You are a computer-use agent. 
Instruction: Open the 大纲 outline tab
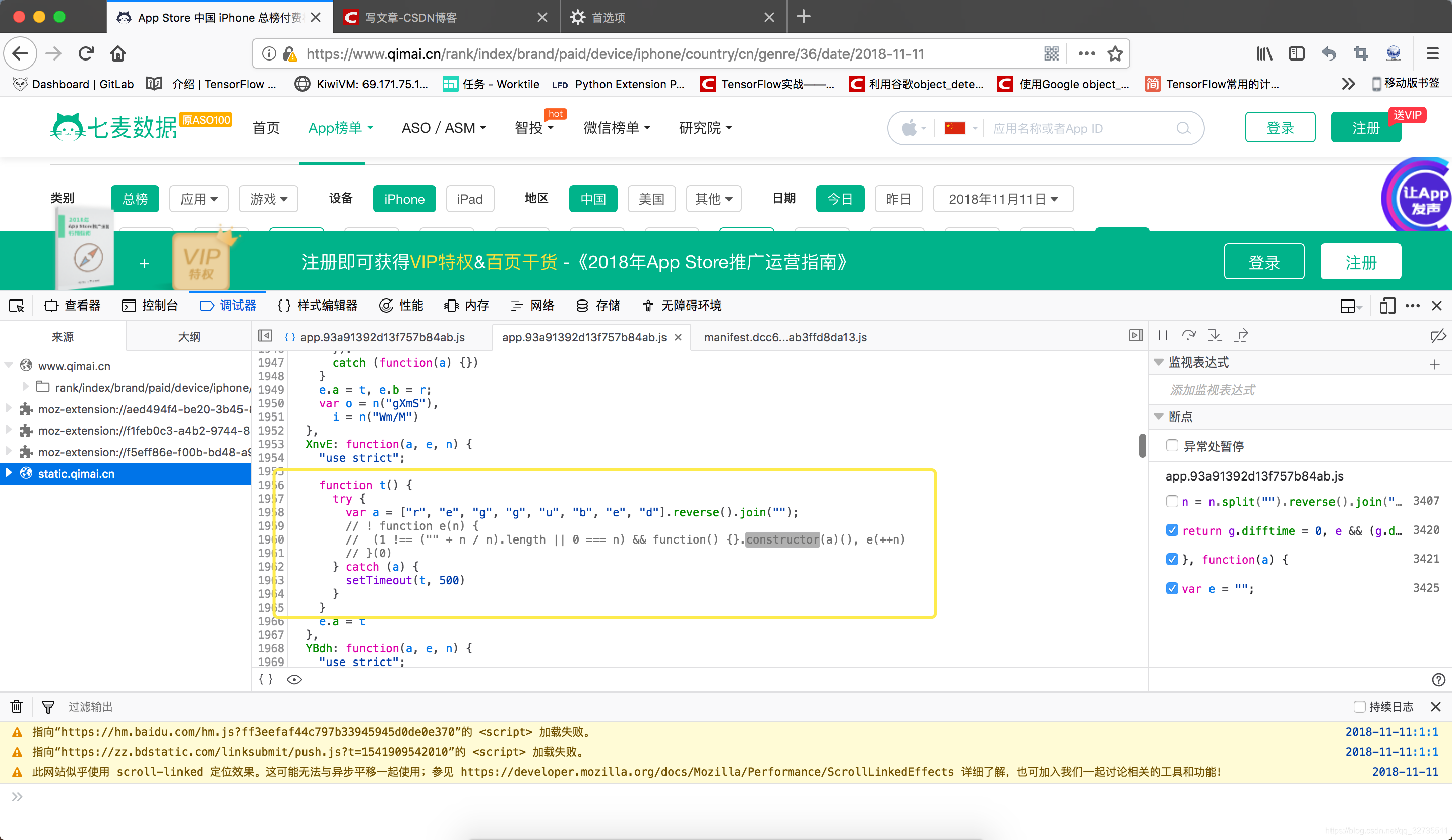point(189,336)
